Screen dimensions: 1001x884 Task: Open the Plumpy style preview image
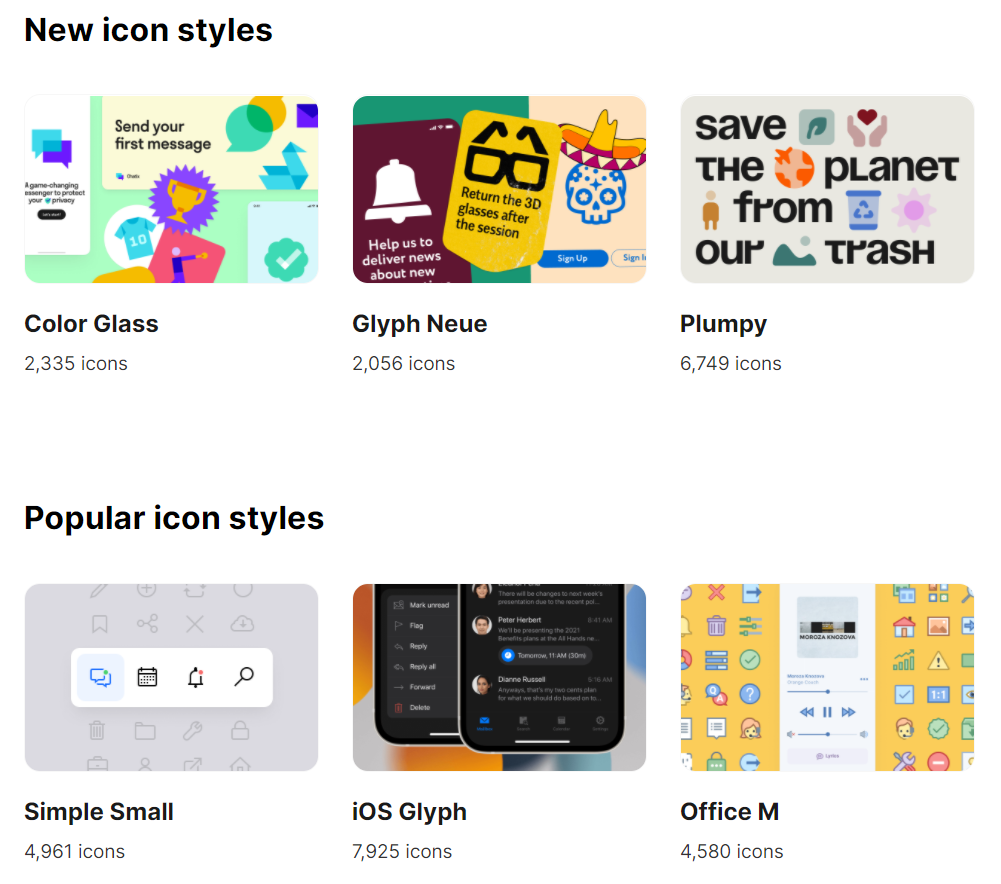click(827, 189)
